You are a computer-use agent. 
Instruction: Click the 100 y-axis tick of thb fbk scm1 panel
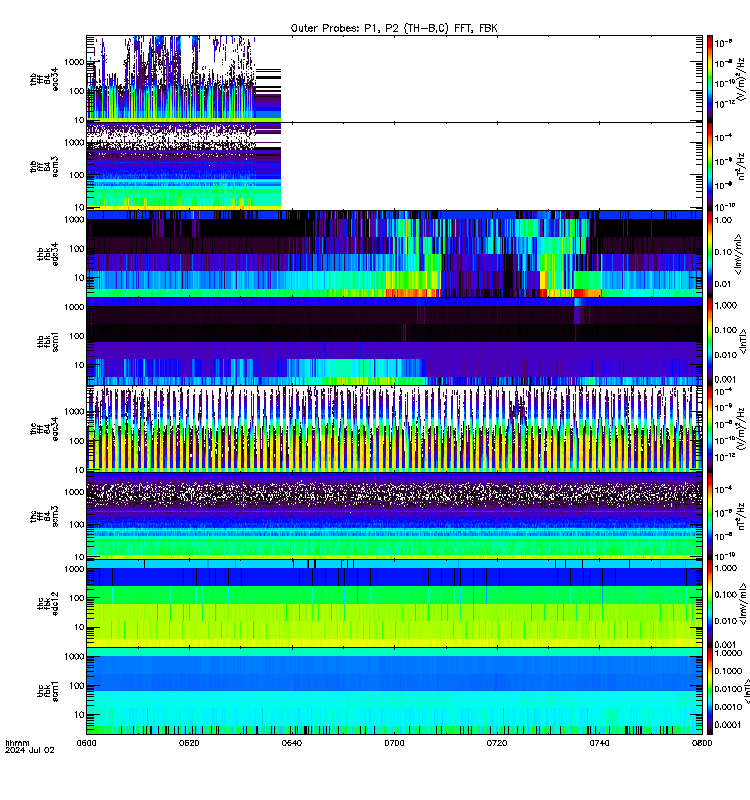click(x=77, y=336)
